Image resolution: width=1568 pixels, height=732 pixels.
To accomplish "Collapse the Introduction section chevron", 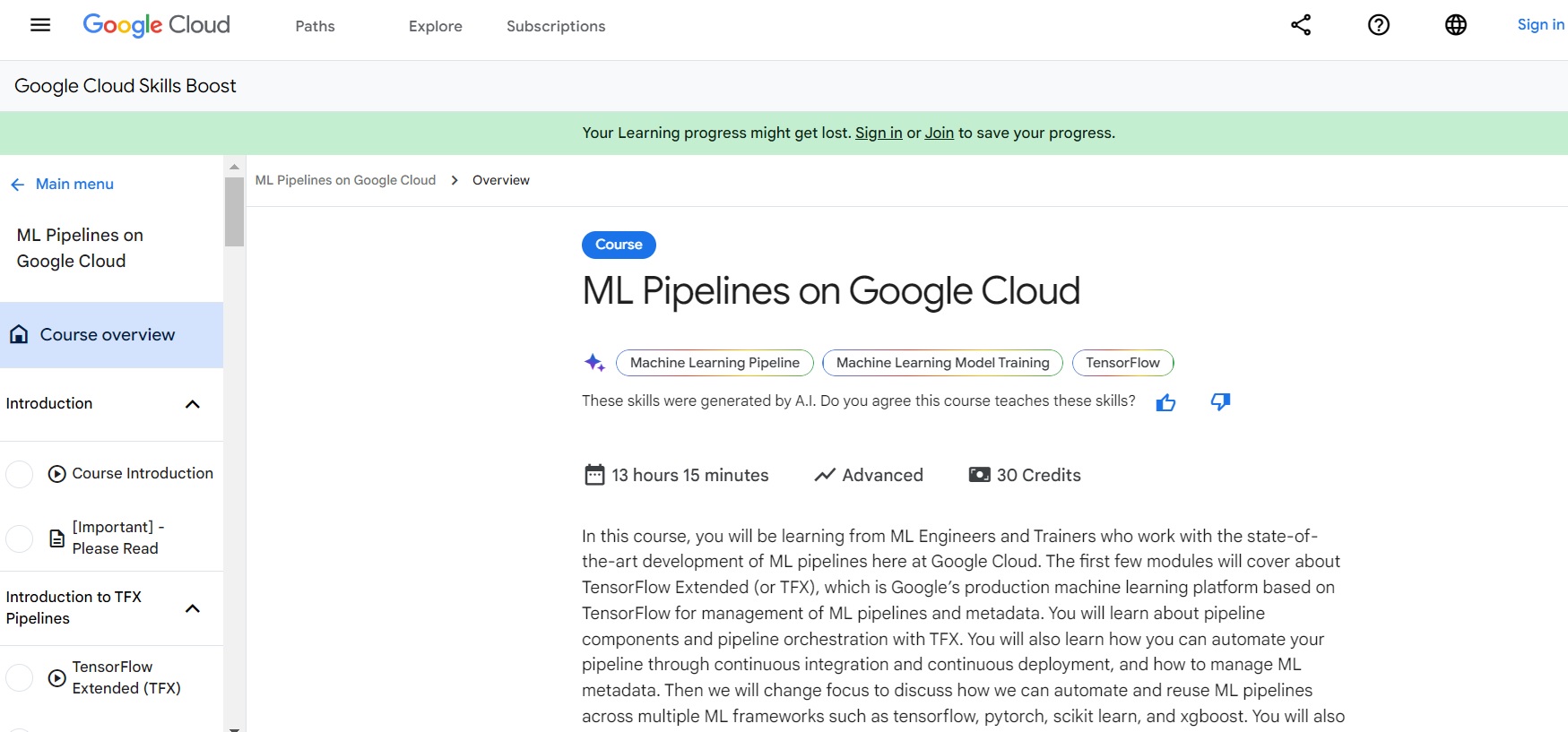I will click(192, 404).
